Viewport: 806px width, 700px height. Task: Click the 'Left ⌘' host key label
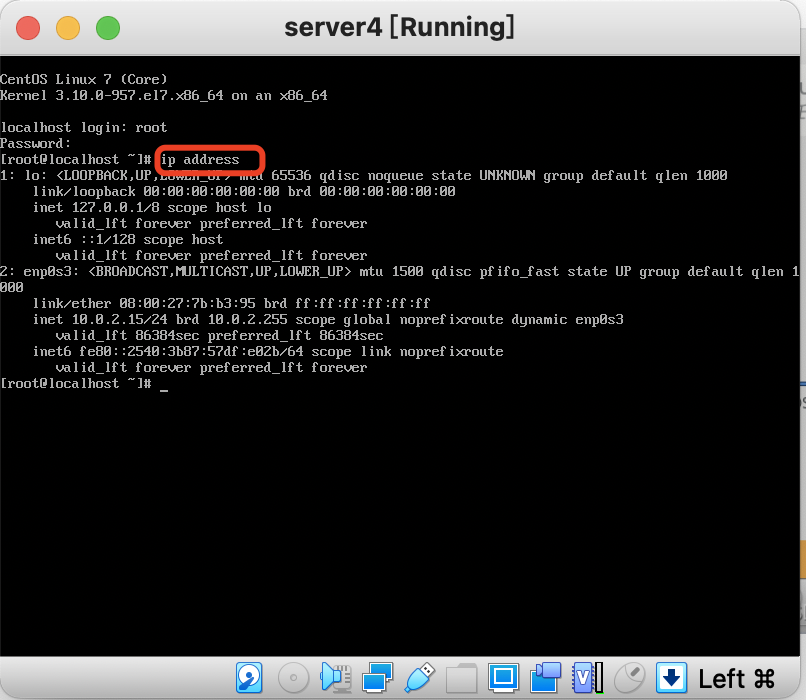tap(736, 678)
